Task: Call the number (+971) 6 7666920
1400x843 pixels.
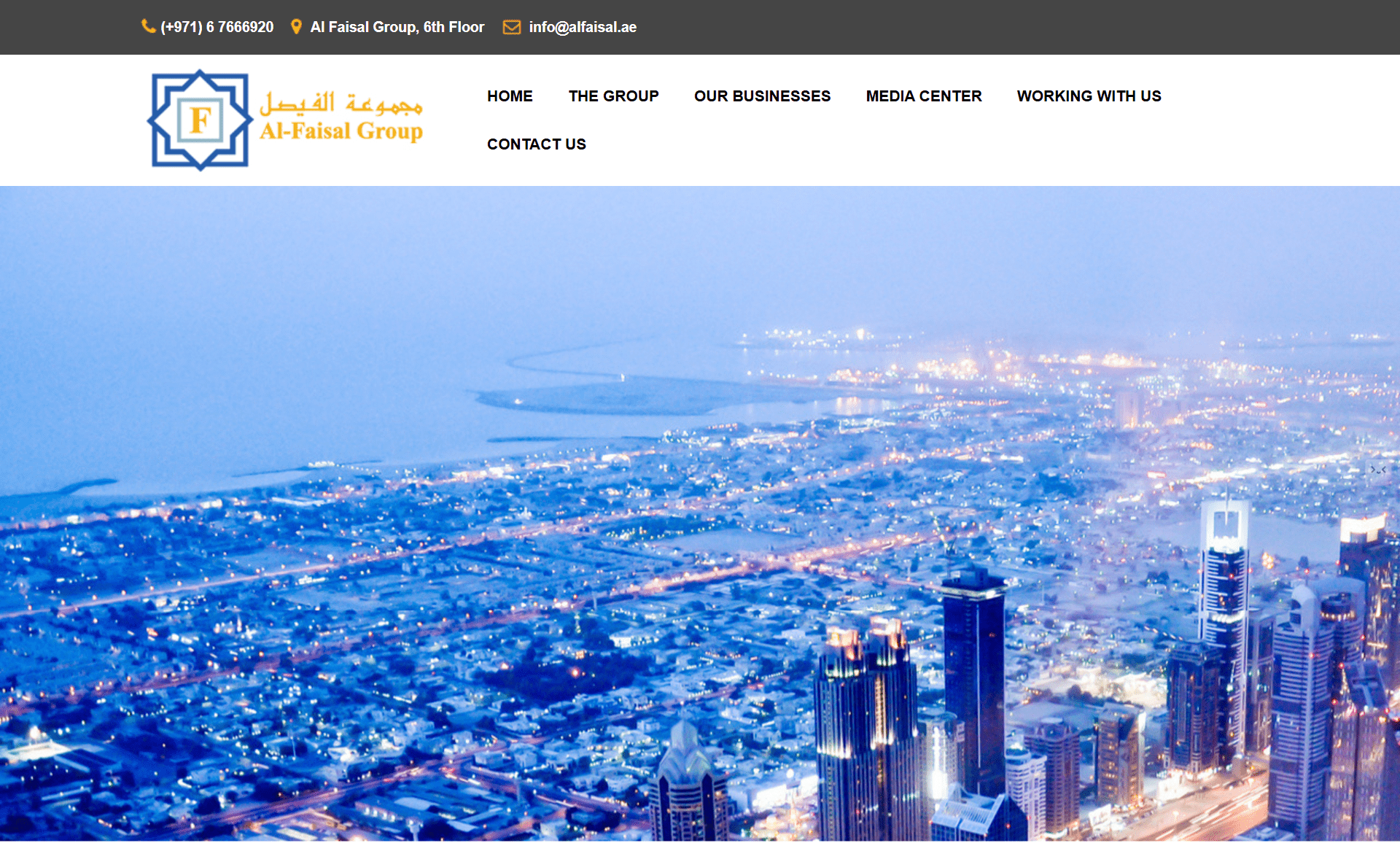Action: point(217,27)
